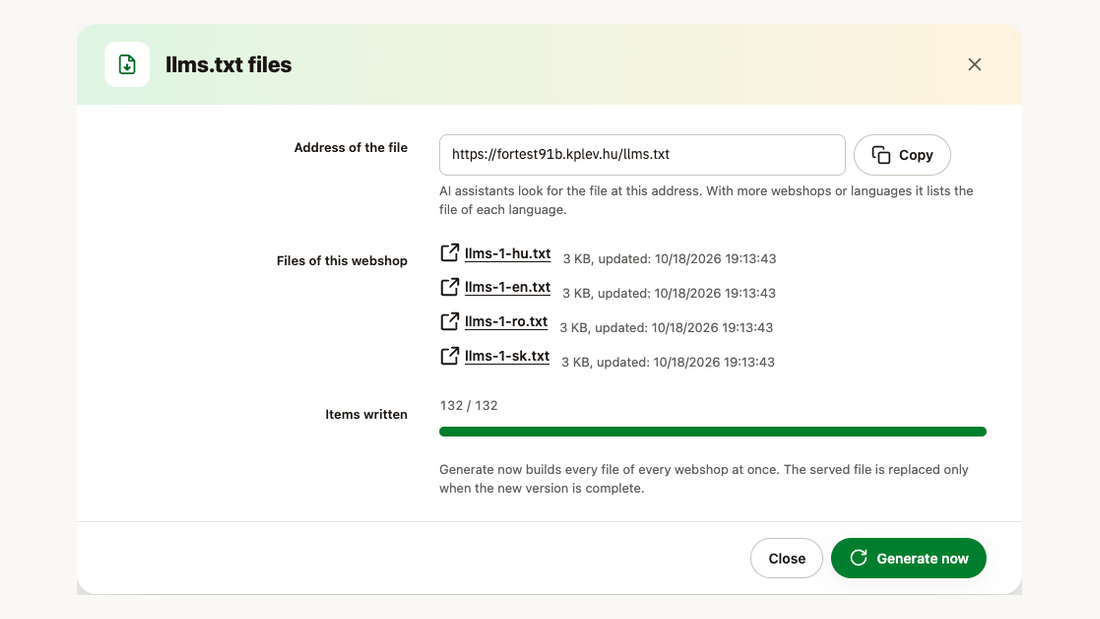Click the llms.txt file download icon in header

pyautogui.click(x=127, y=65)
